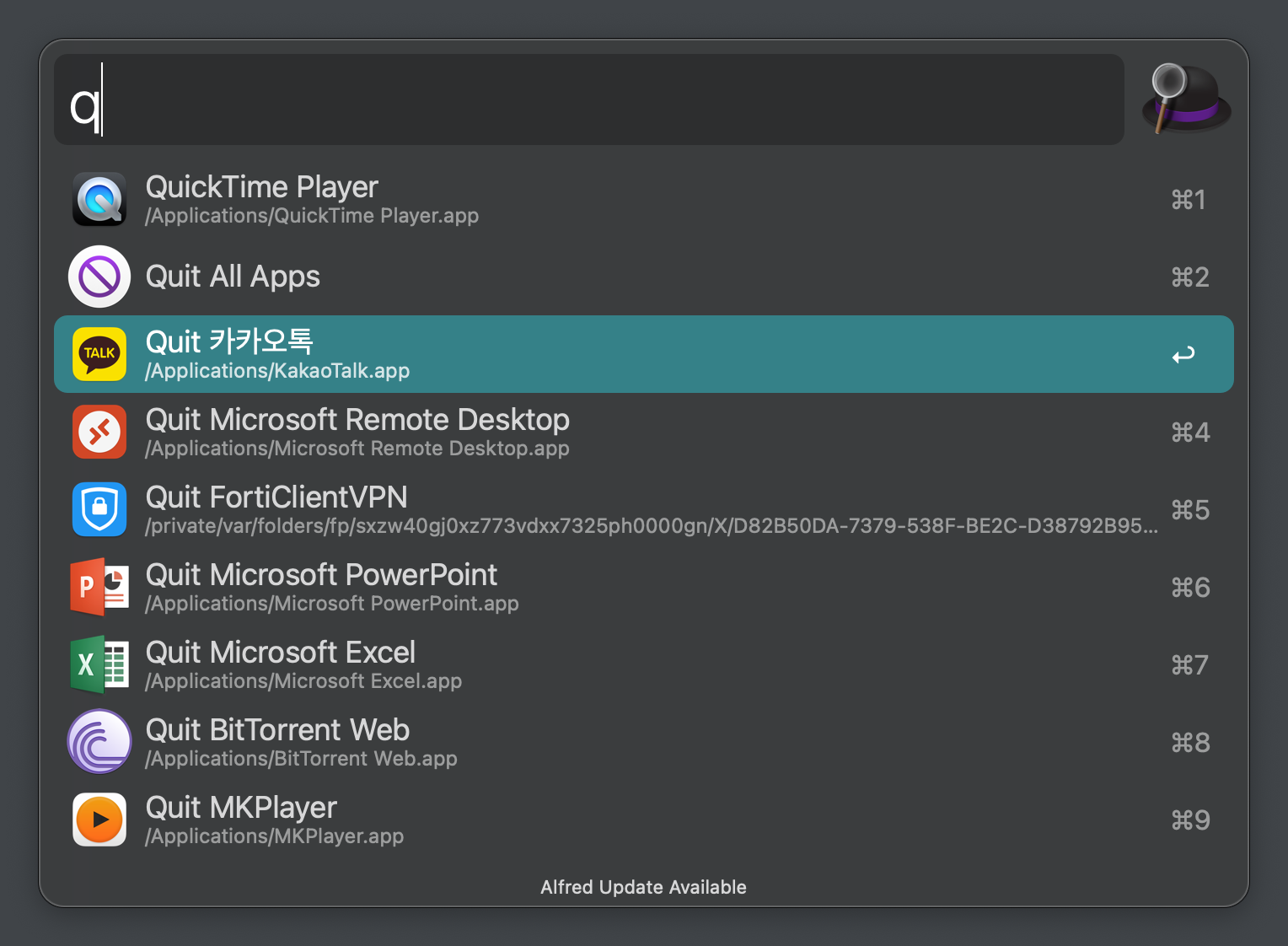Click the KakaoTalk TALK icon
Viewport: 1288px width, 946px height.
(x=99, y=354)
